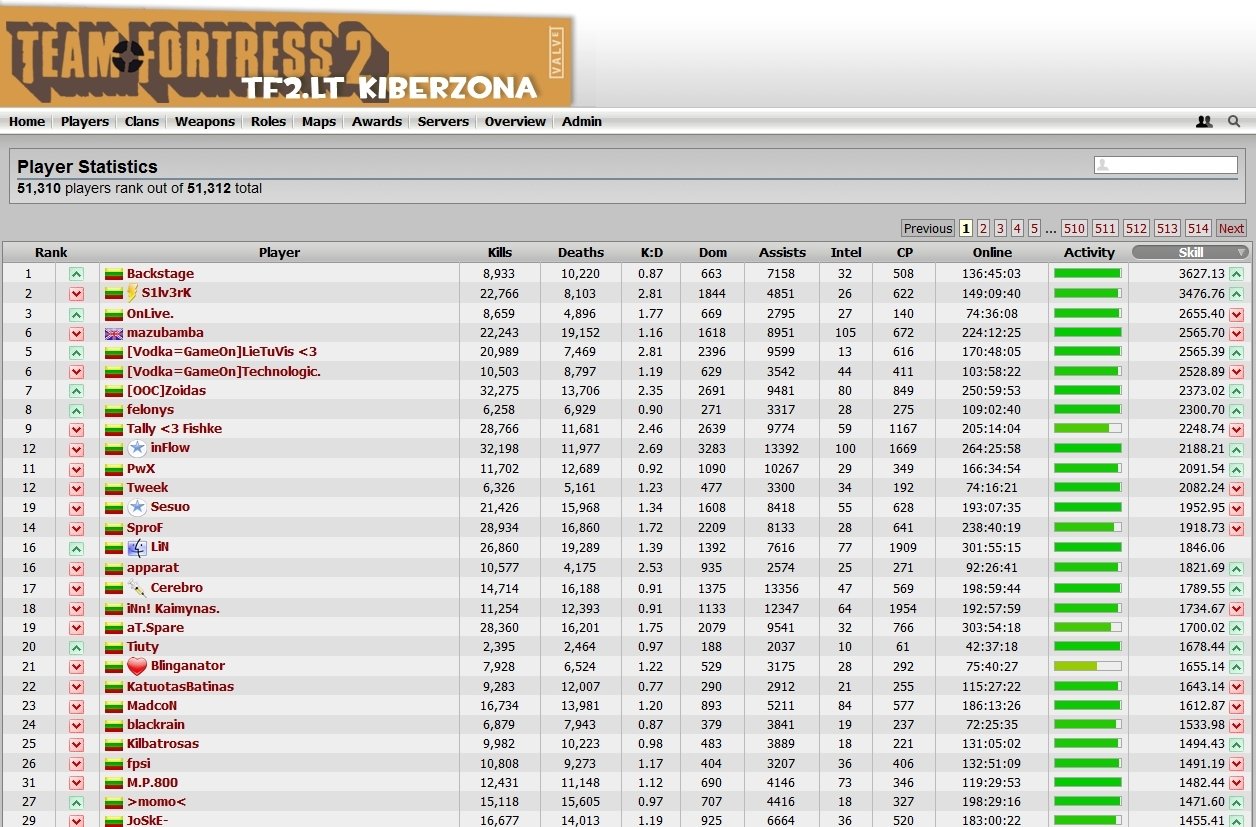
Task: Sort the table by Skill column
Action: tap(1190, 253)
